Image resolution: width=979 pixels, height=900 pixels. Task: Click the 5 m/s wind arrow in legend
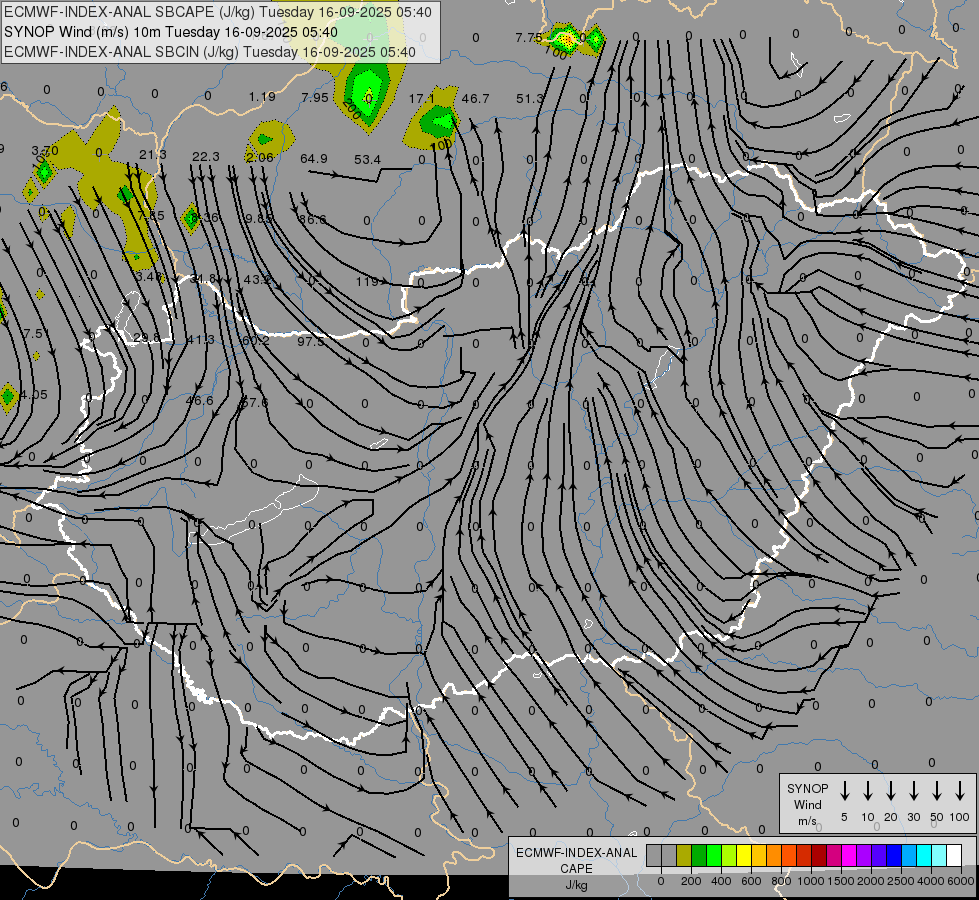845,791
